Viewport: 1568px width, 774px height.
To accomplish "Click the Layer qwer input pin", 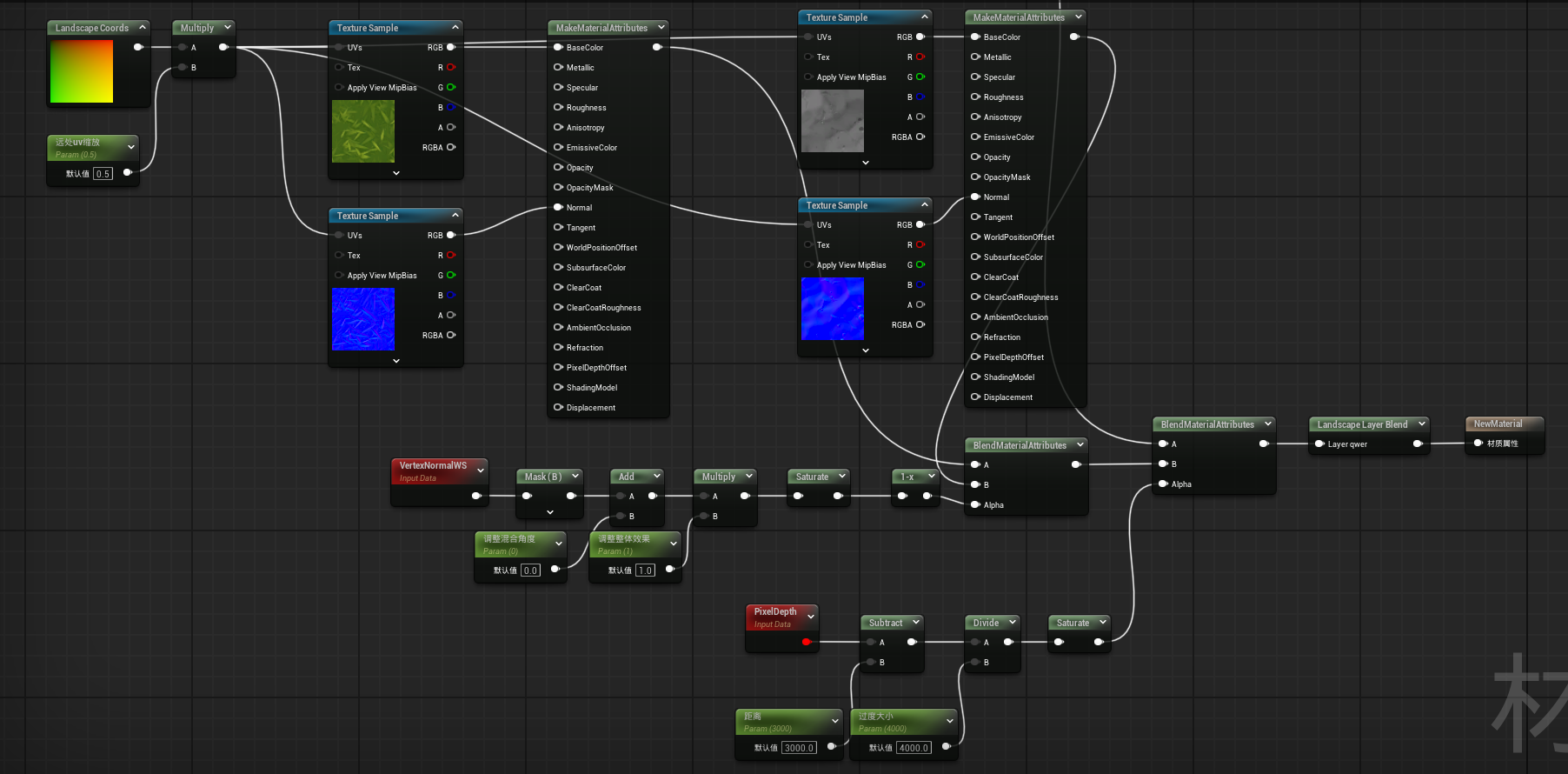I will click(x=1319, y=444).
